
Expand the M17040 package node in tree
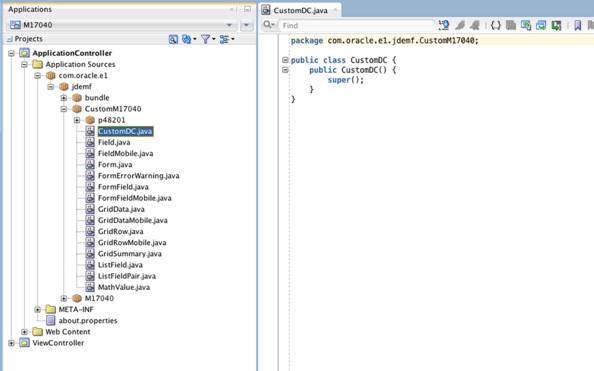[x=64, y=298]
